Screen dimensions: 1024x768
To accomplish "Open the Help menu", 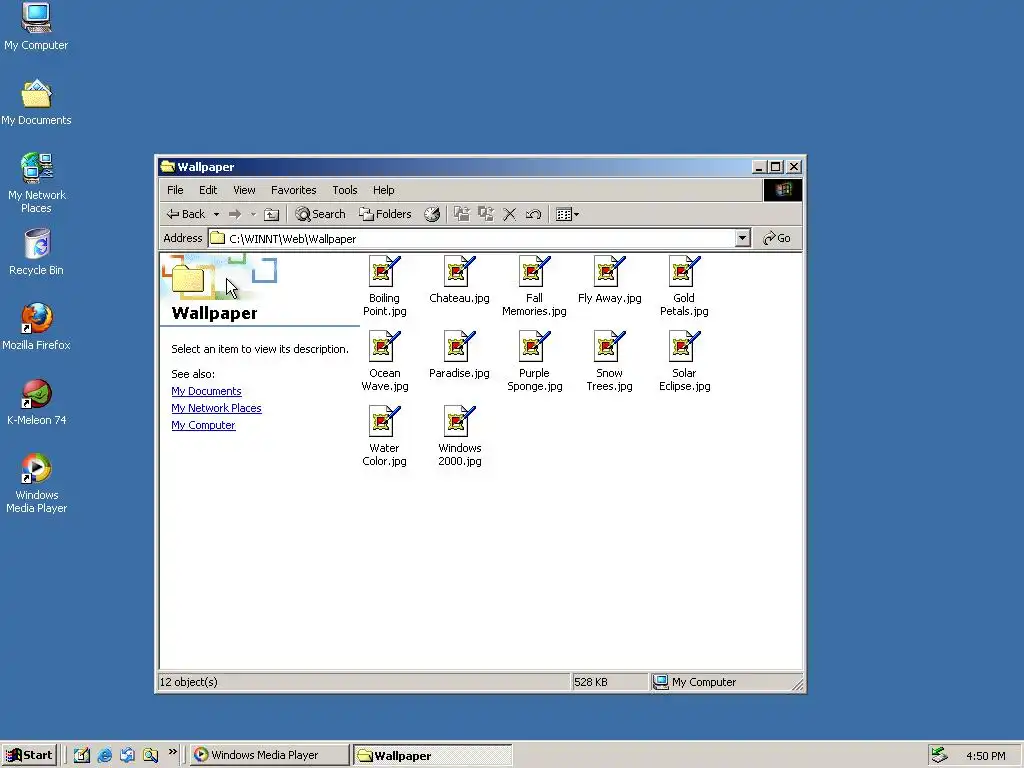I will click(383, 190).
